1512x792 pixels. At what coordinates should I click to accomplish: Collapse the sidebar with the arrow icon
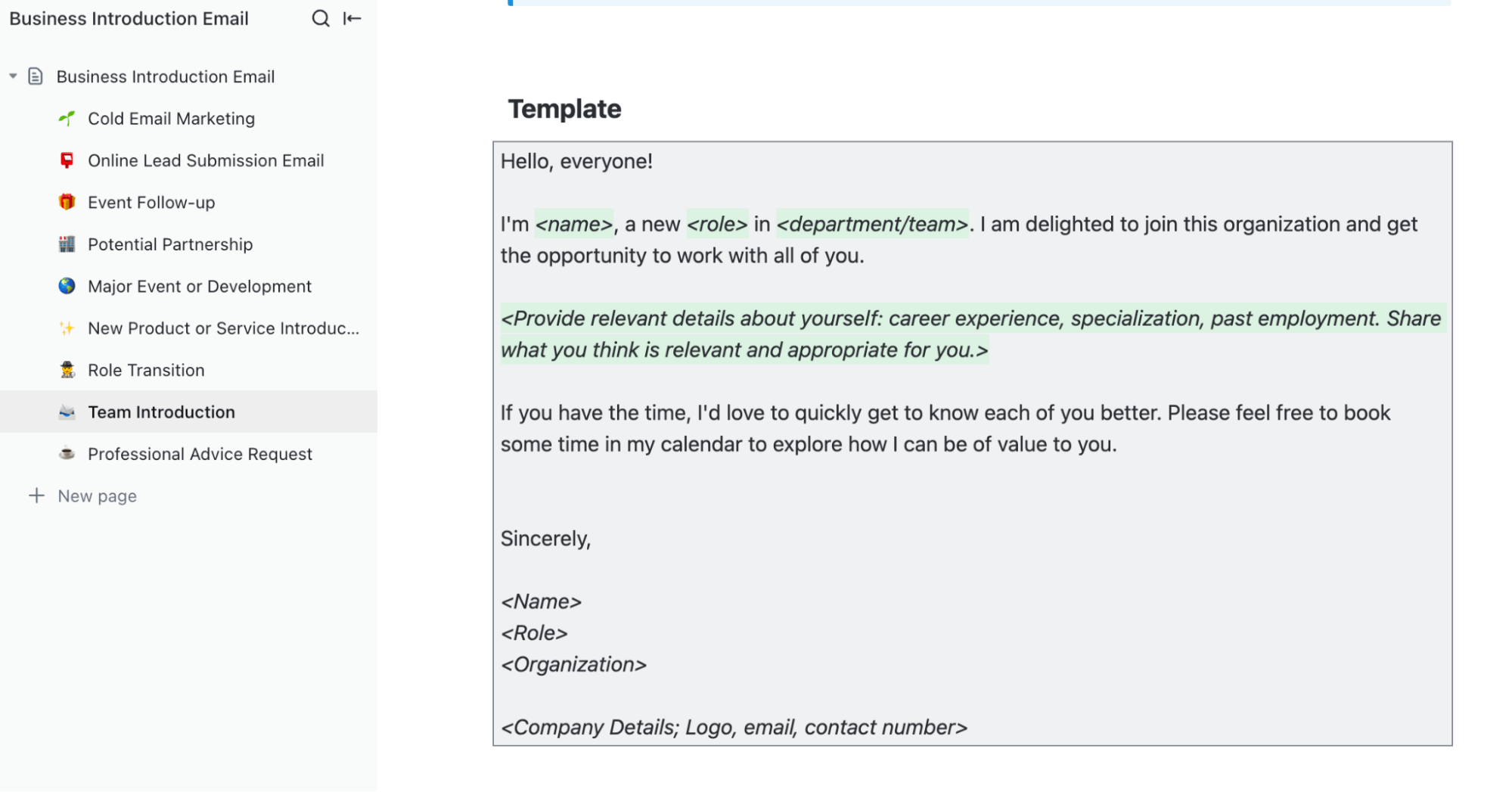[352, 19]
